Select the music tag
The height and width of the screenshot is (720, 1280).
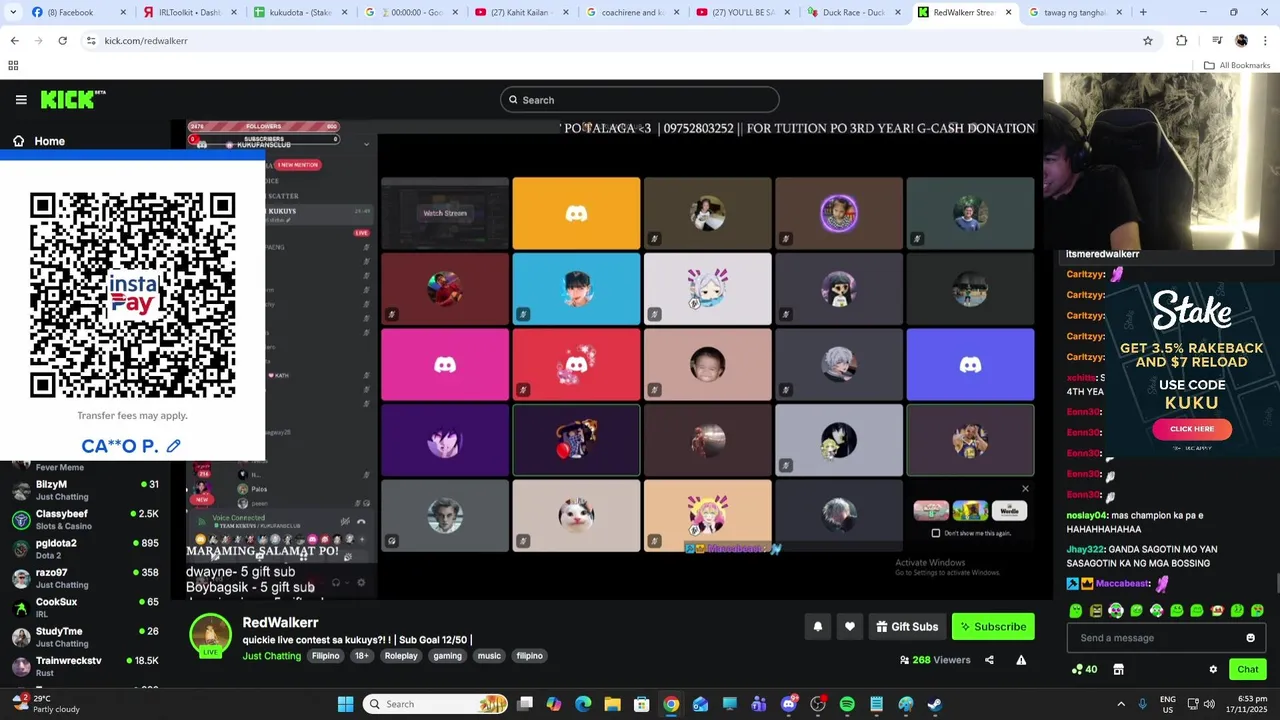[489, 656]
